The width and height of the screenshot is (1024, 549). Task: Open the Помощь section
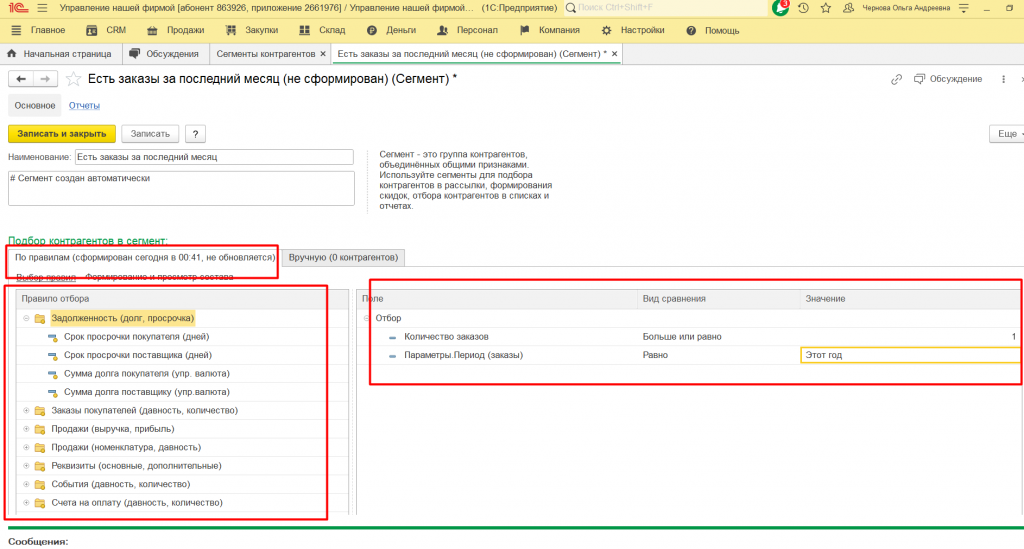[712, 30]
